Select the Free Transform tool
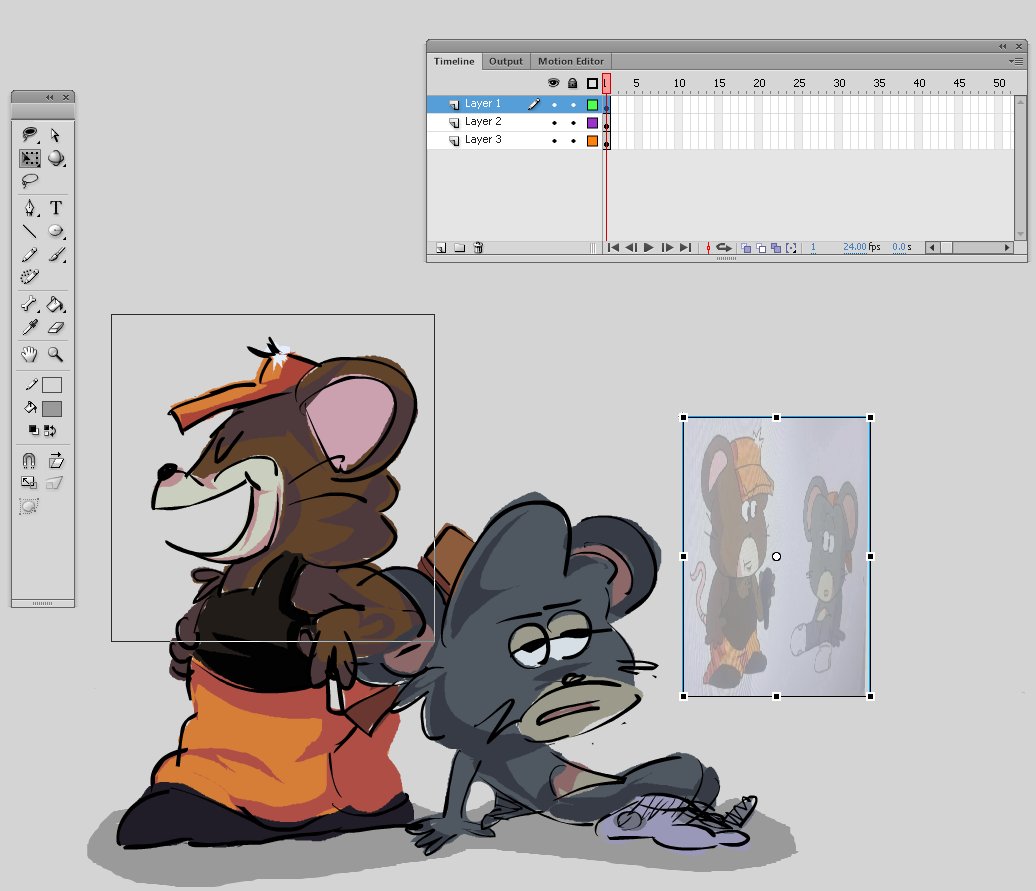The width and height of the screenshot is (1036, 891). [30, 159]
